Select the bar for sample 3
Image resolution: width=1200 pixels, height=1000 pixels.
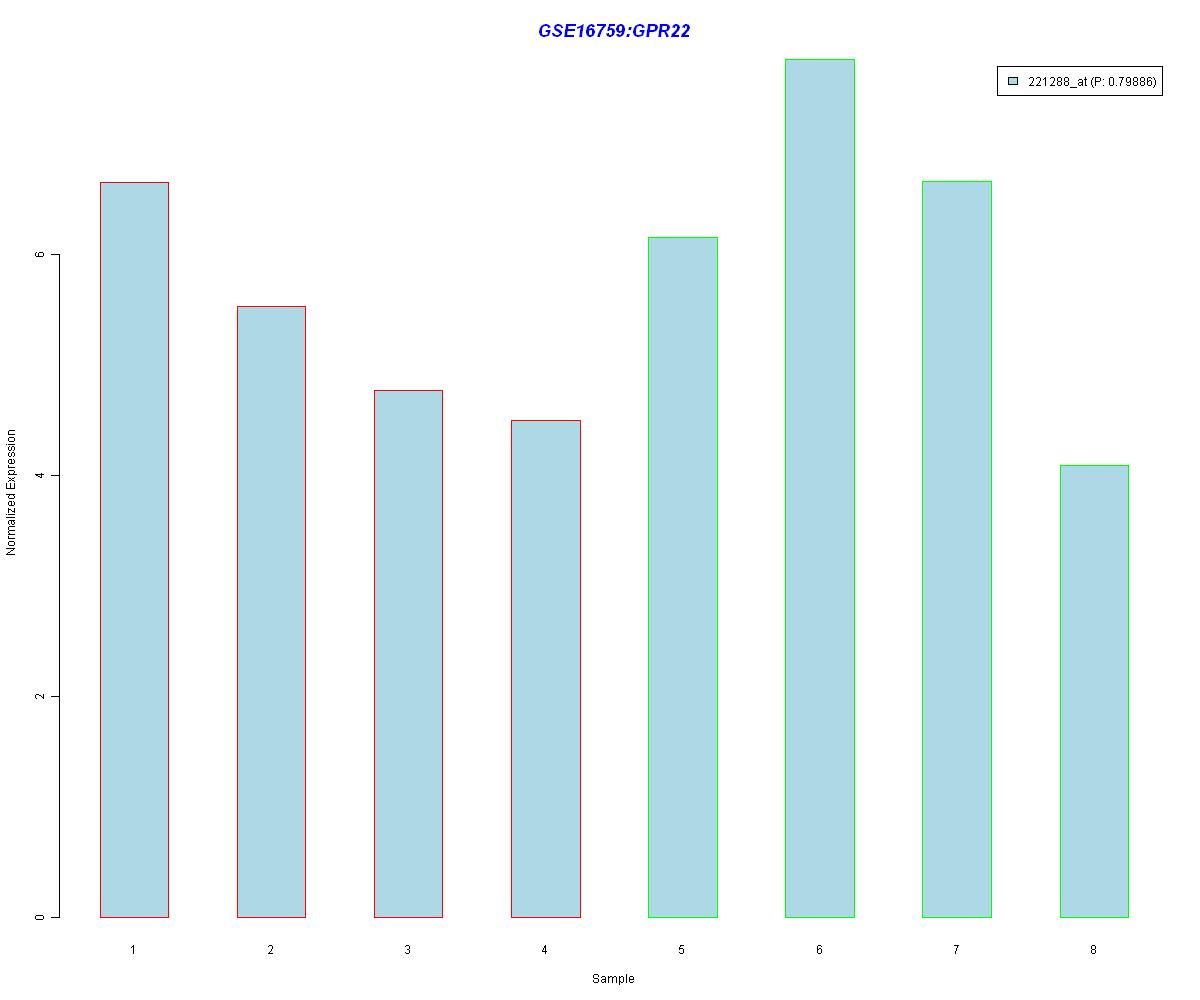pos(408,654)
